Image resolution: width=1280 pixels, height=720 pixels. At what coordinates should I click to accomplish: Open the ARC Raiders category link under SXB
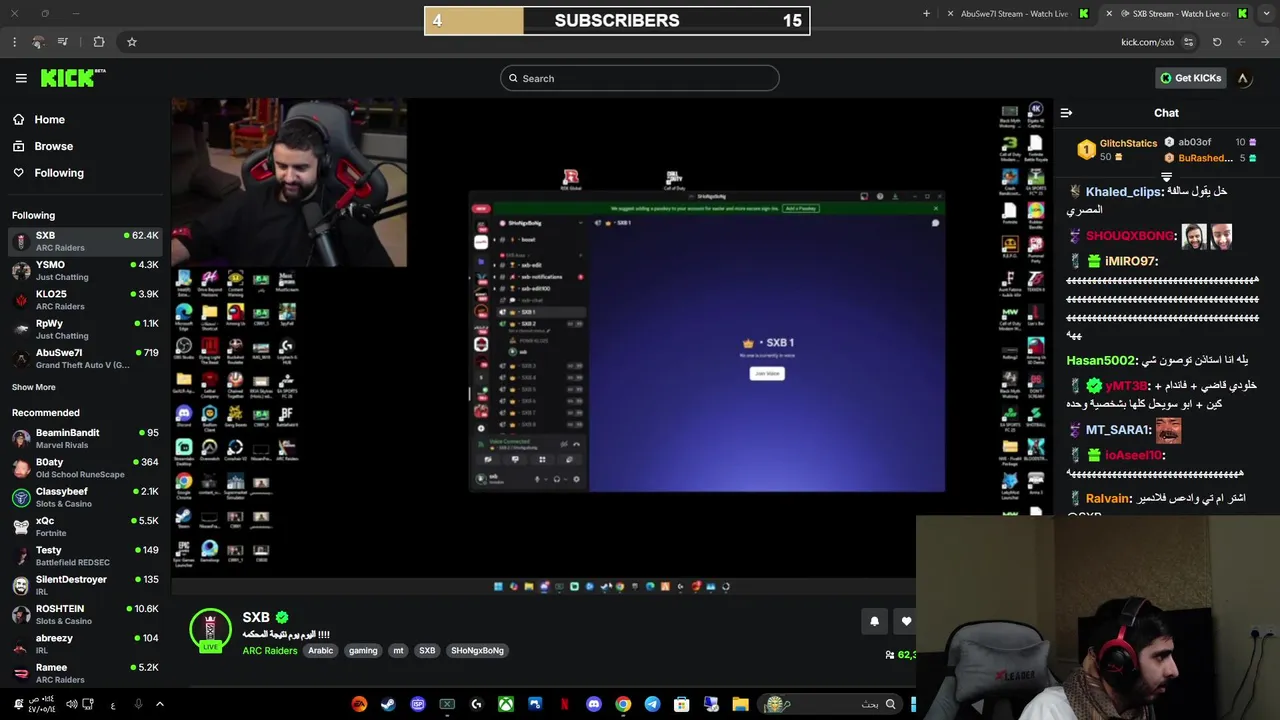(270, 651)
